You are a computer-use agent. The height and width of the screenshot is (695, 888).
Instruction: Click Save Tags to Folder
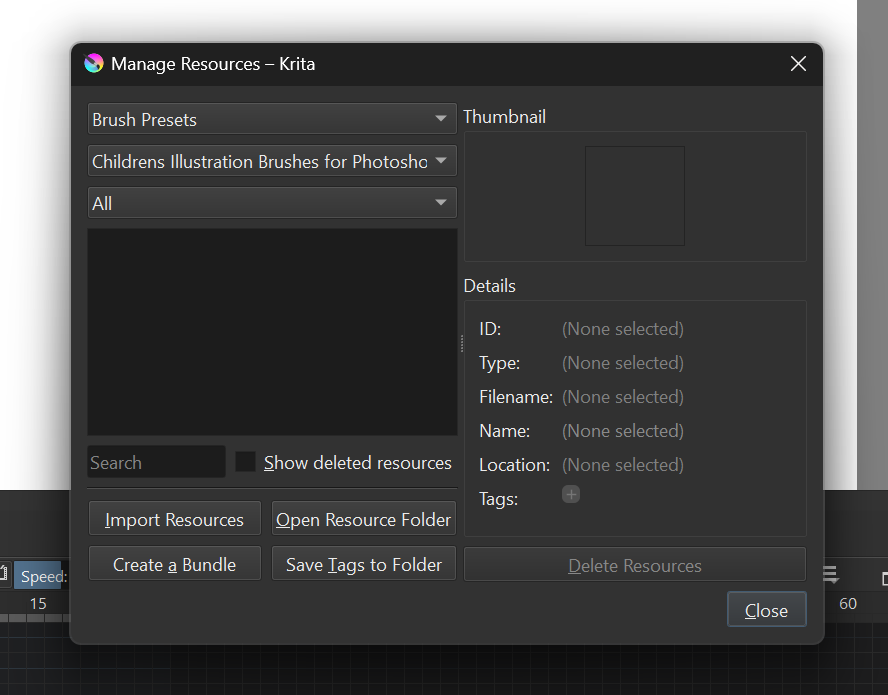click(x=364, y=564)
